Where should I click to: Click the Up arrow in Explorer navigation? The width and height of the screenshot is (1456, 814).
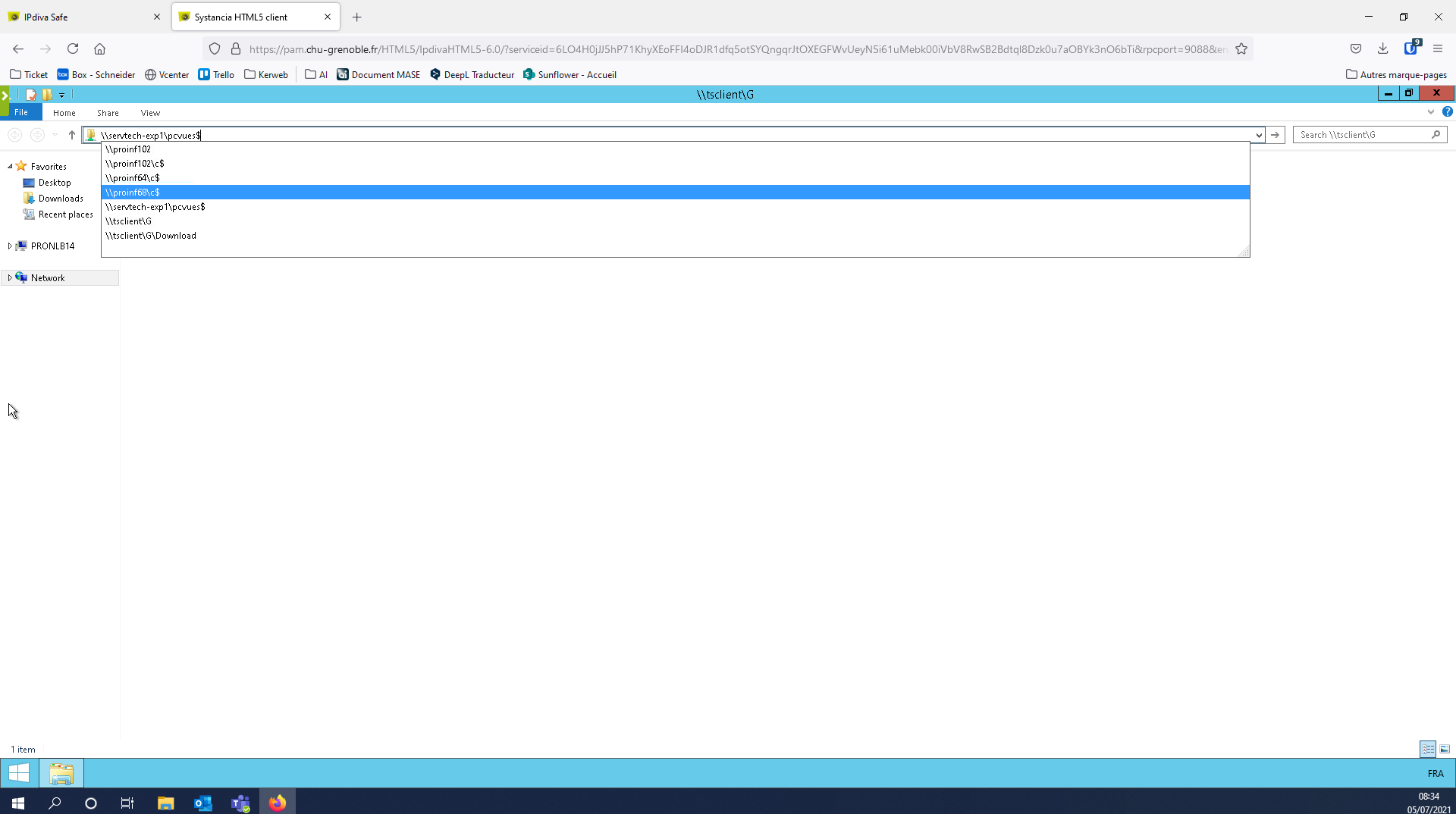[x=72, y=135]
